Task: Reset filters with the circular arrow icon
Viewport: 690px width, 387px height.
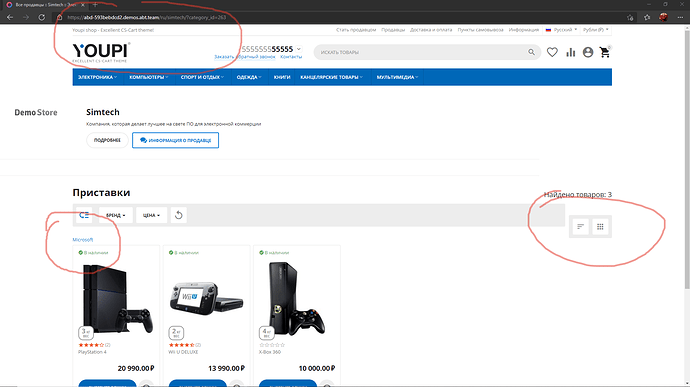Action: tap(178, 215)
